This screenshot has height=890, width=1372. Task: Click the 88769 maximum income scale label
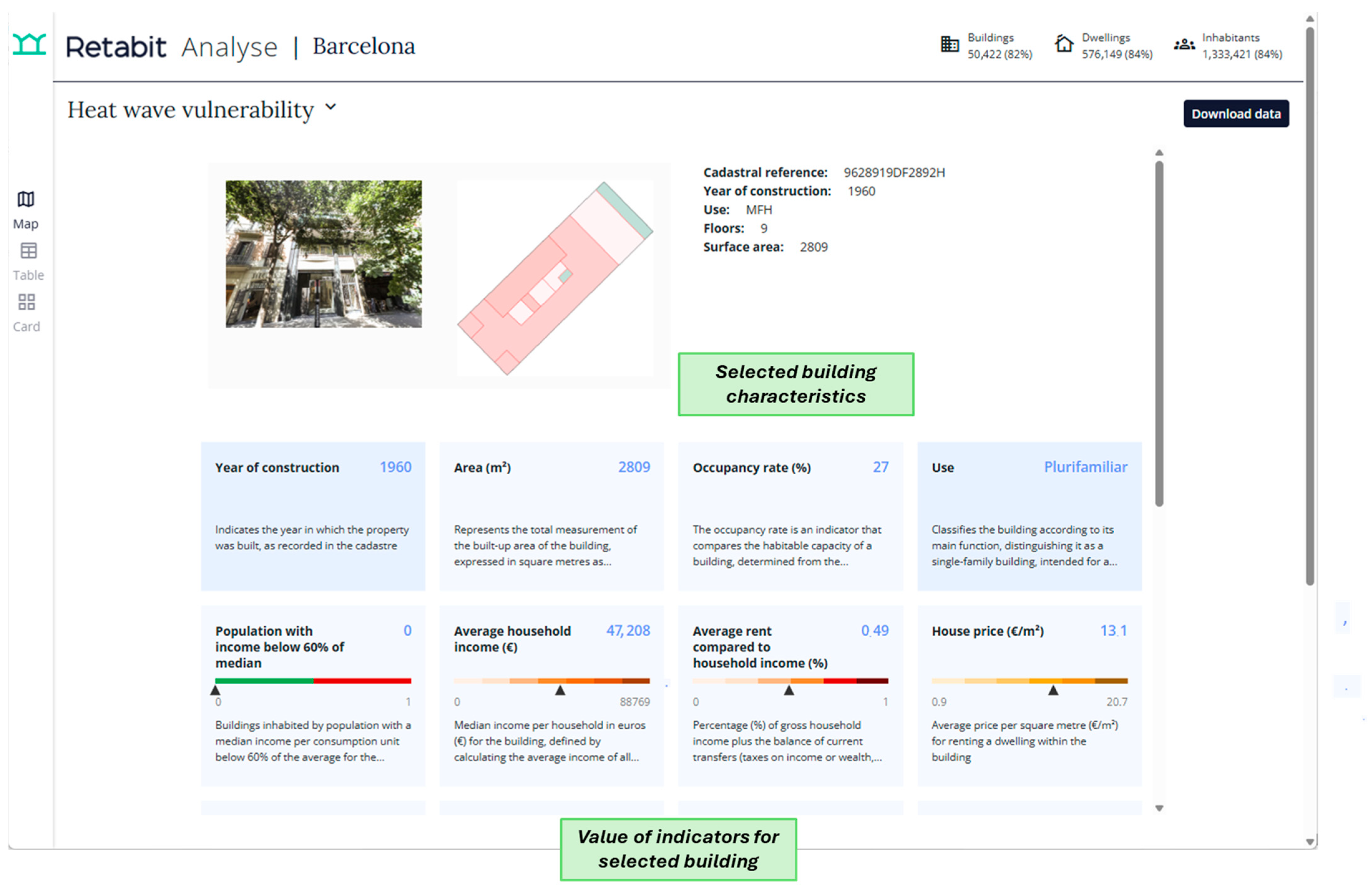635,702
